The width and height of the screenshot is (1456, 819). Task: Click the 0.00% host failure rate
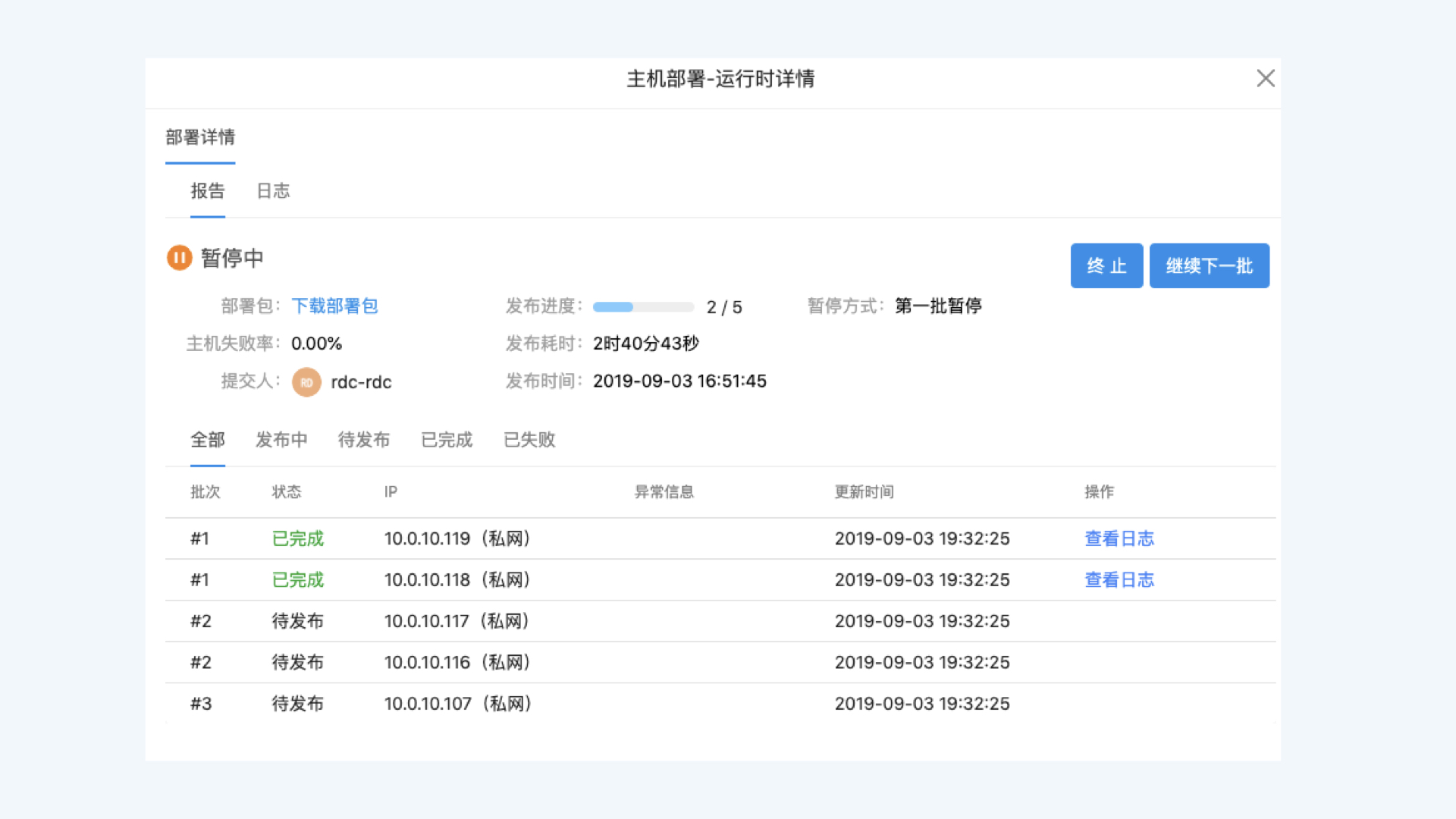click(316, 344)
